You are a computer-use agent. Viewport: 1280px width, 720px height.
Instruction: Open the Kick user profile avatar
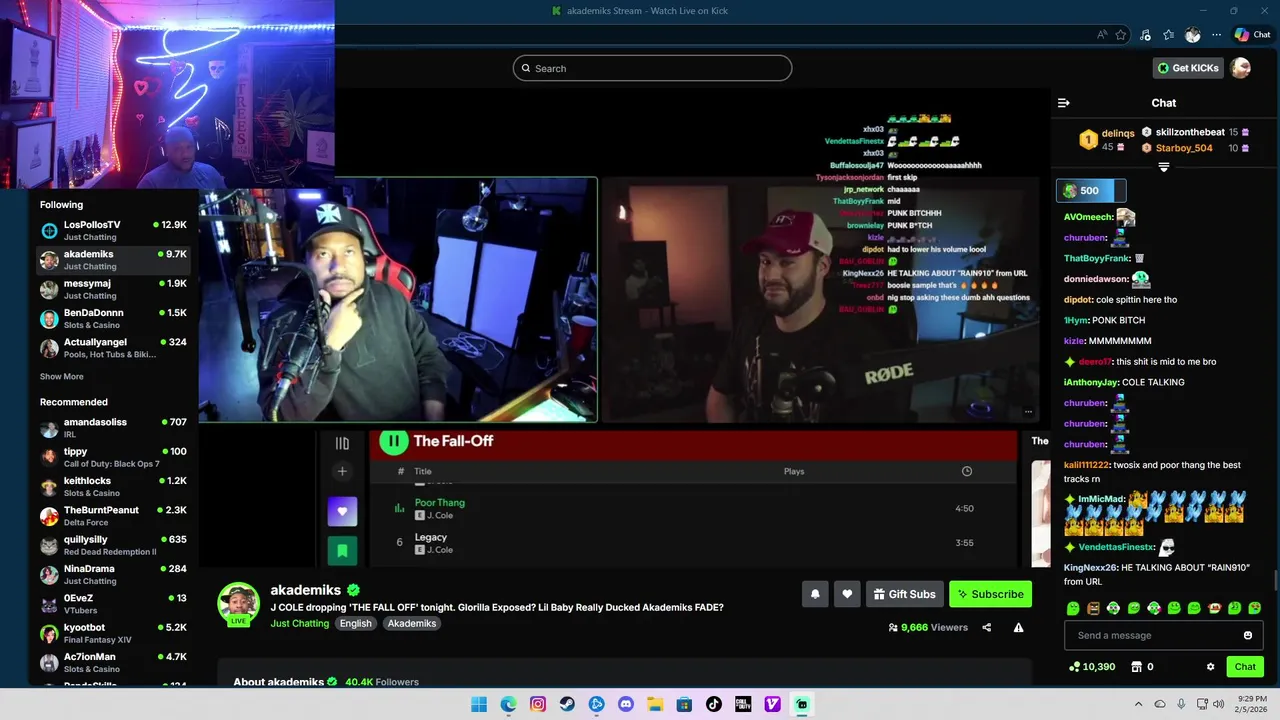tap(1241, 68)
